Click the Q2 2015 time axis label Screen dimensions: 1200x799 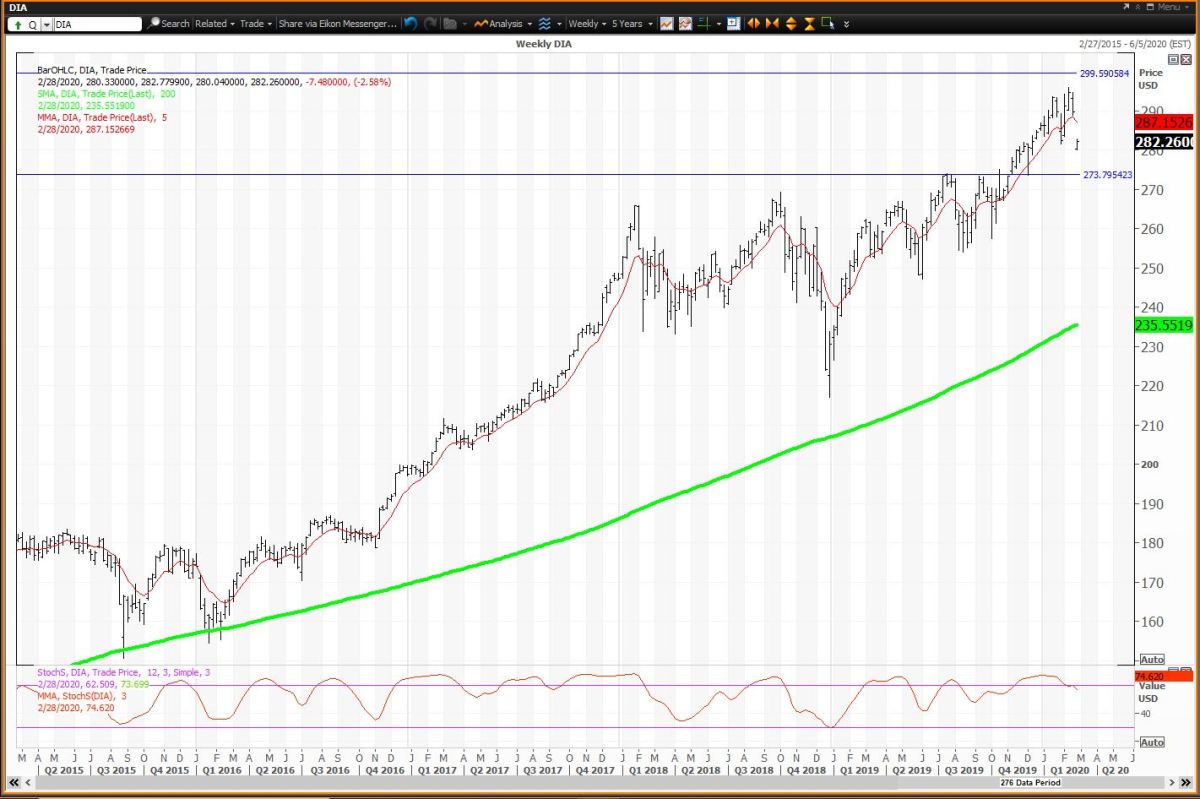coord(64,770)
